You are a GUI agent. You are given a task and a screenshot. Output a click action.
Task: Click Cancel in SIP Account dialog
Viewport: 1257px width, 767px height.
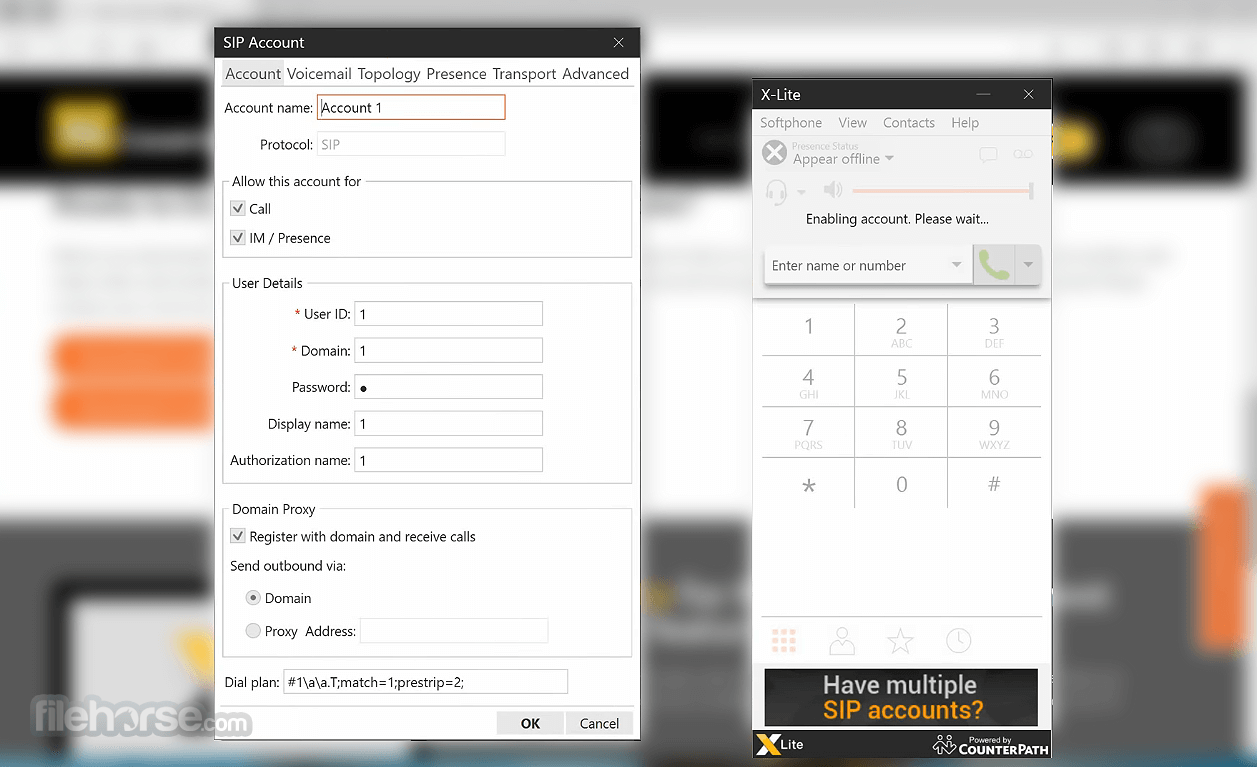click(x=599, y=723)
